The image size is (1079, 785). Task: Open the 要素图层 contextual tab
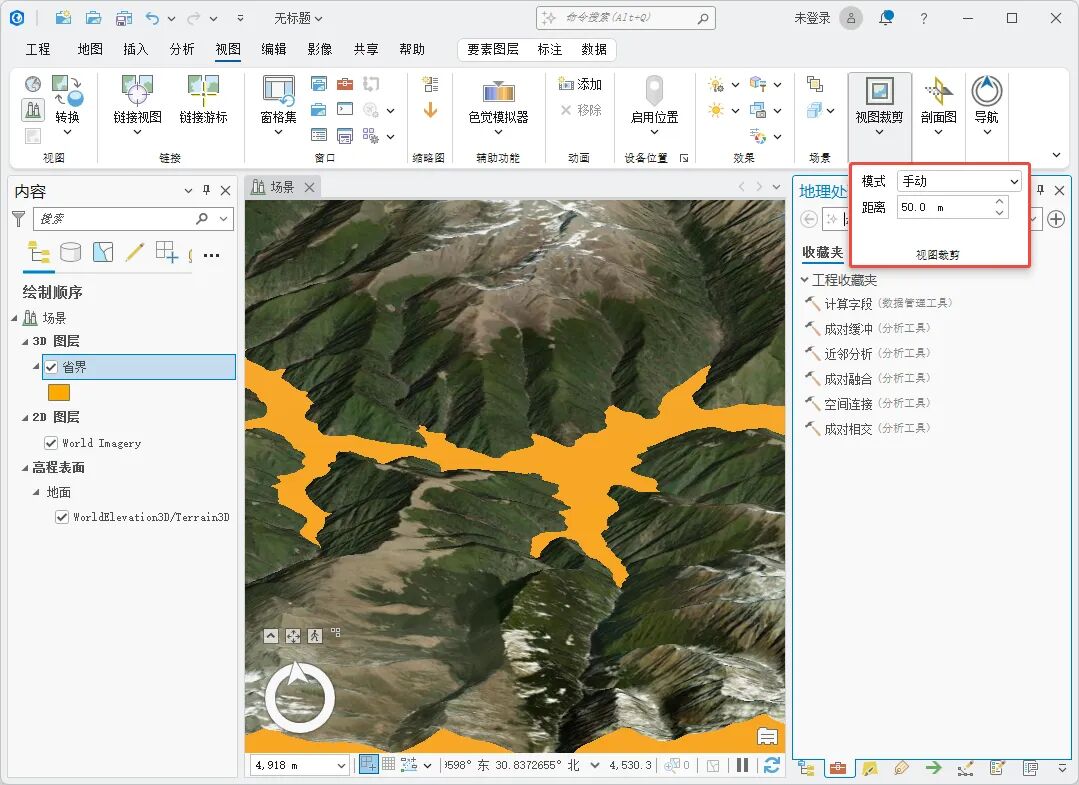[x=493, y=49]
